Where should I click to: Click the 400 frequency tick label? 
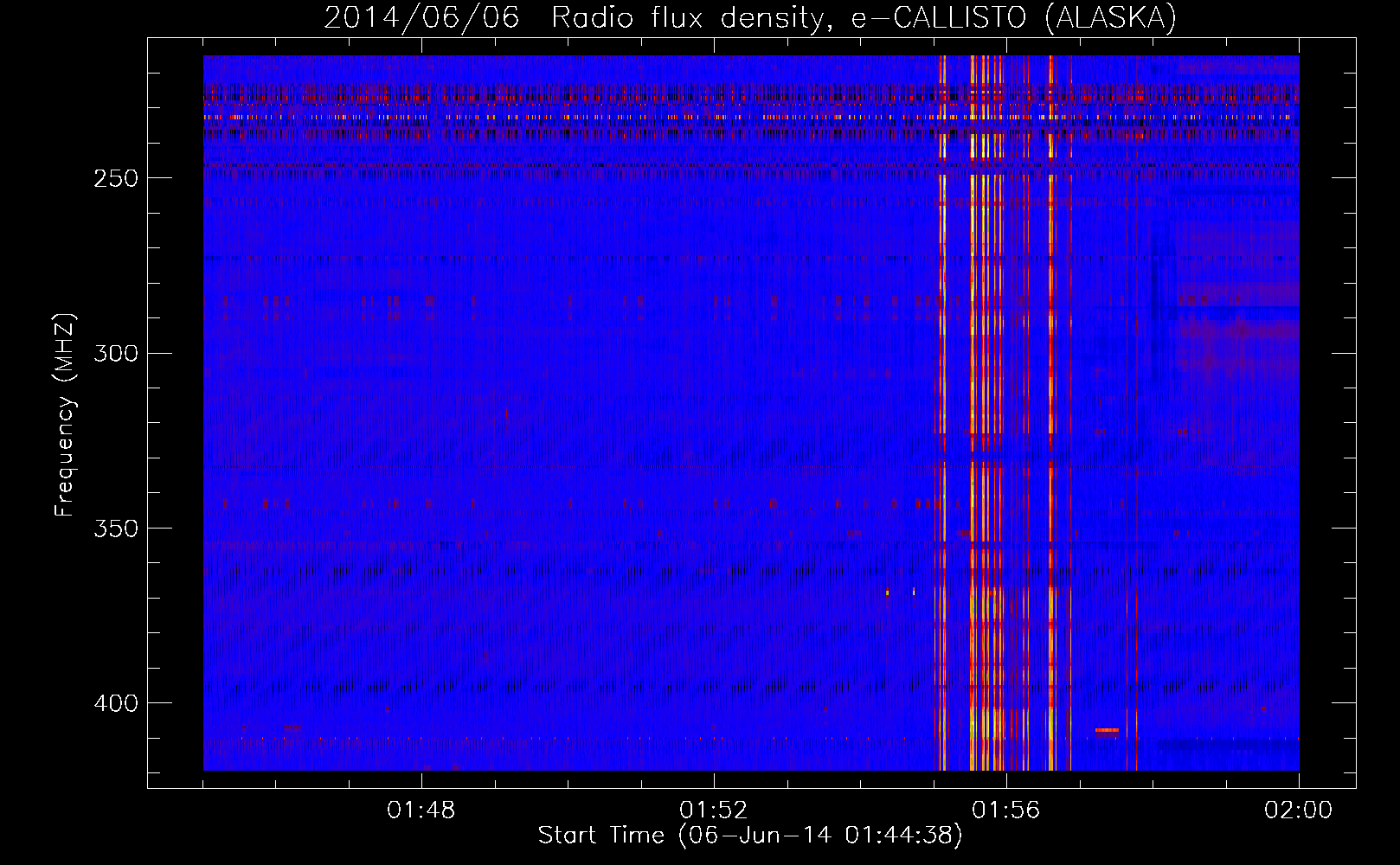tap(115, 703)
